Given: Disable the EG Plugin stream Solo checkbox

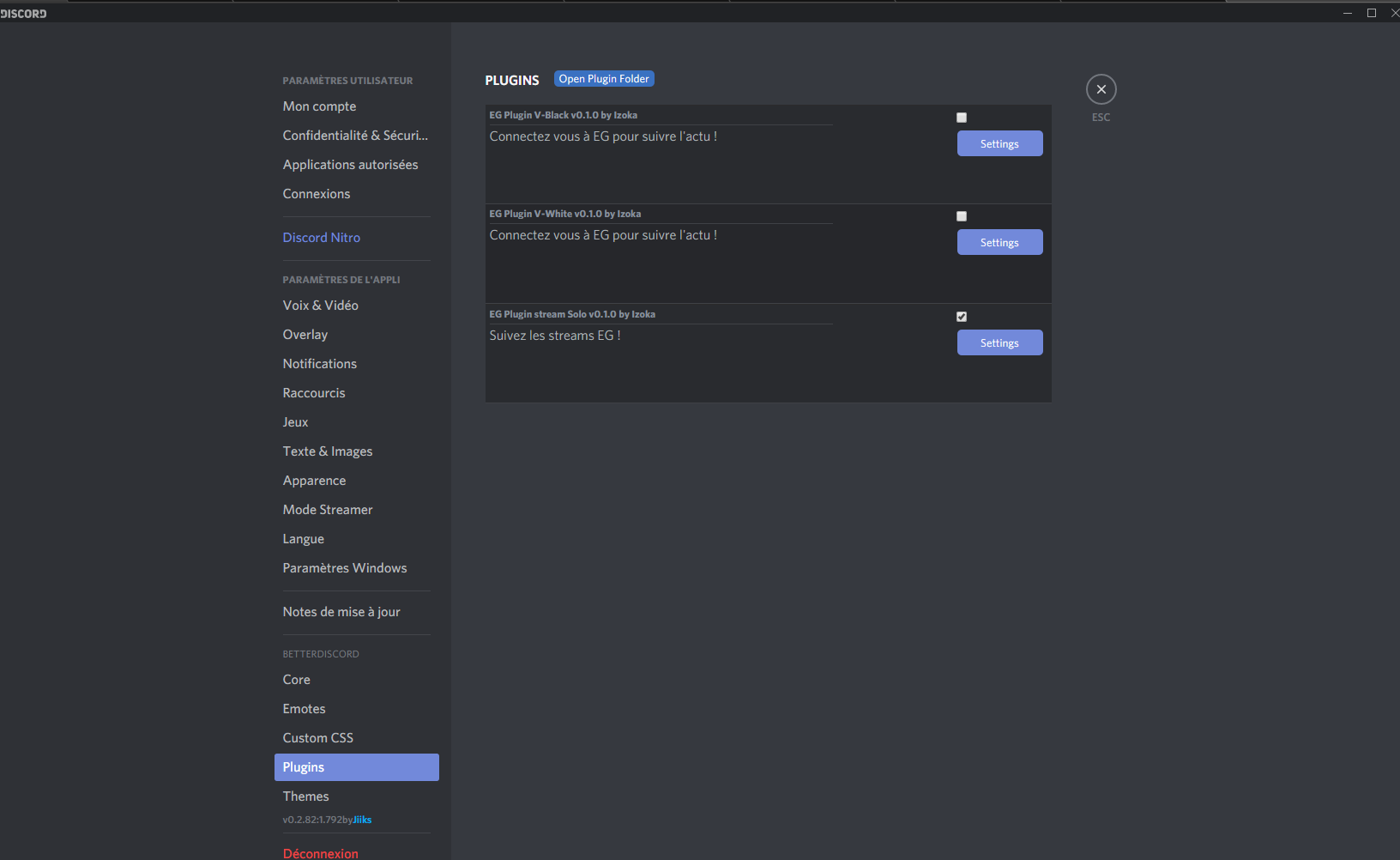Looking at the screenshot, I should tap(962, 317).
